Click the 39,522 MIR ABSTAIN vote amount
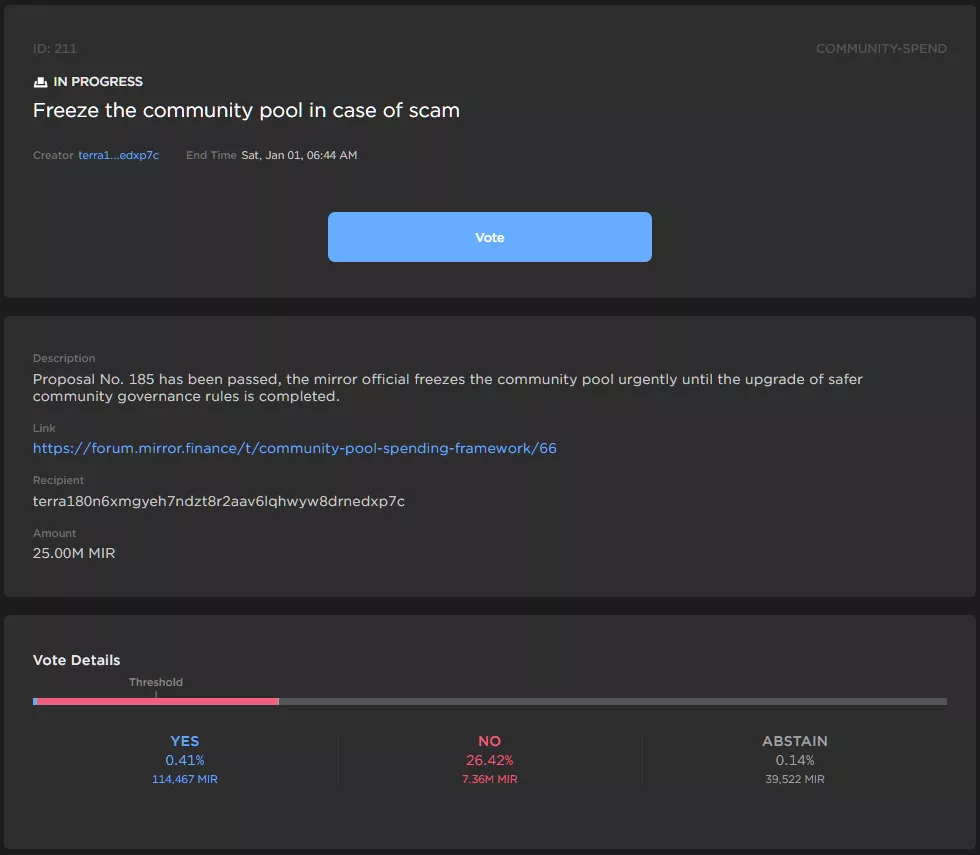Viewport: 980px width, 855px height. 794,779
